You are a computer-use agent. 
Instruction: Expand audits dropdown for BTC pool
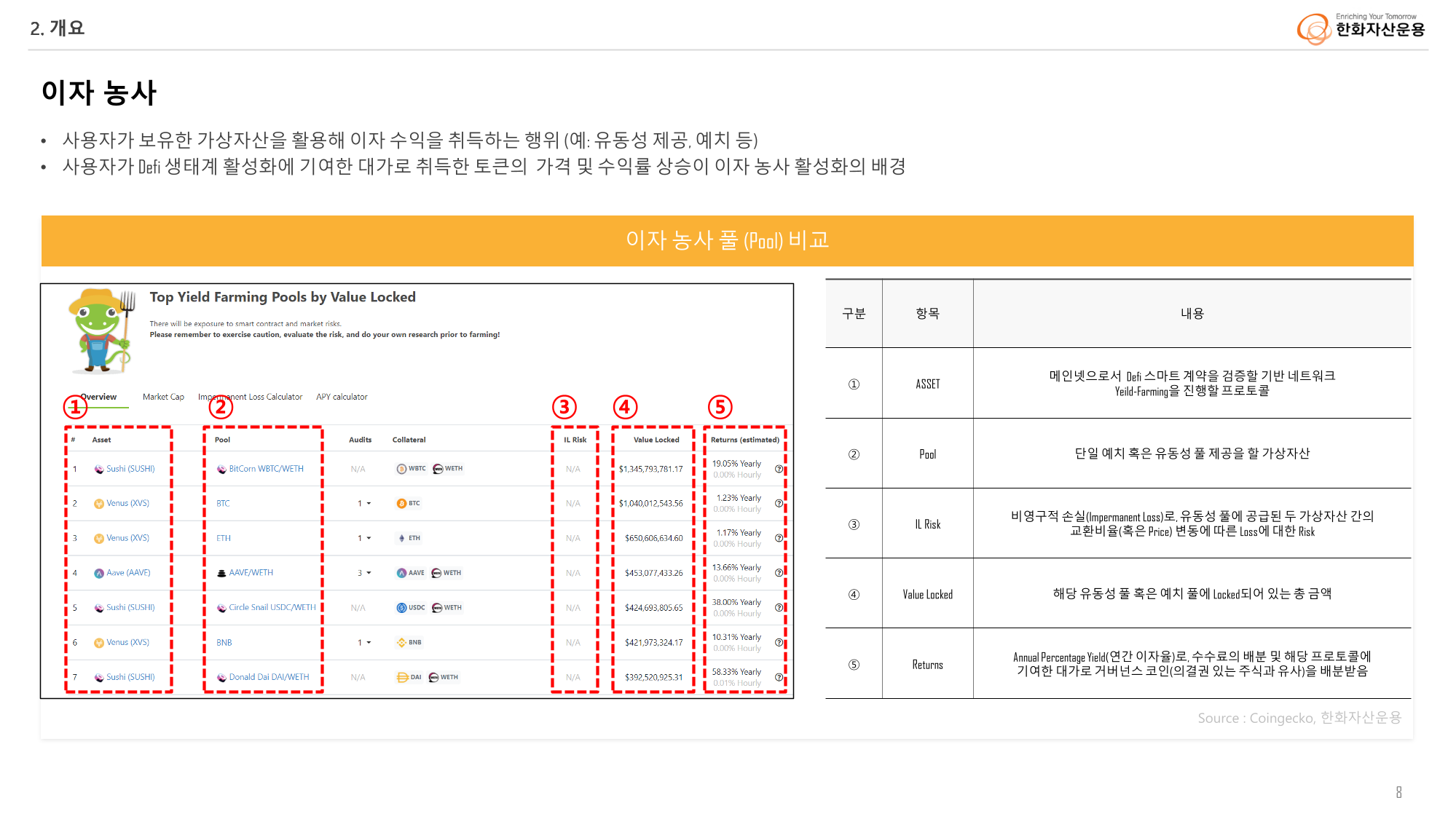(369, 503)
